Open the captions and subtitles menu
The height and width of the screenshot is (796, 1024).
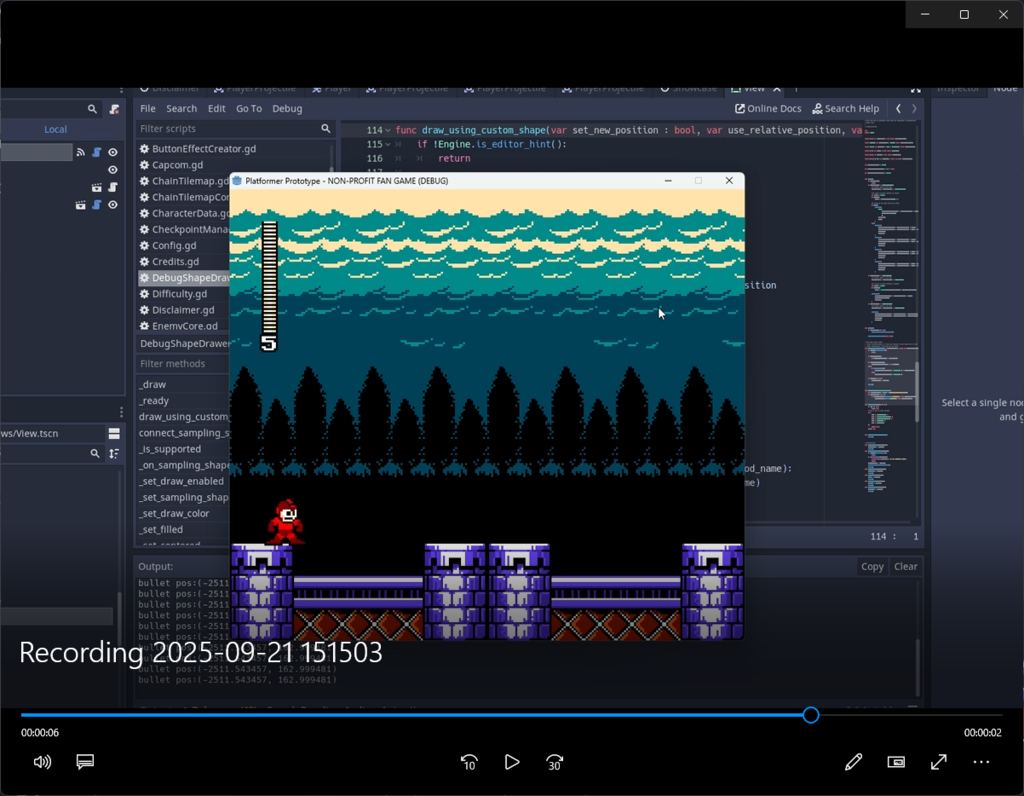tap(85, 762)
